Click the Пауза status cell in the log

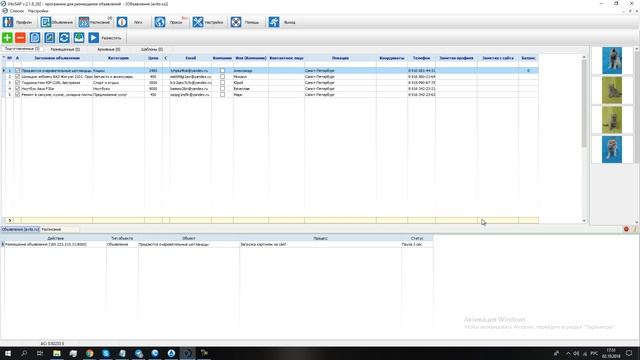[417, 244]
